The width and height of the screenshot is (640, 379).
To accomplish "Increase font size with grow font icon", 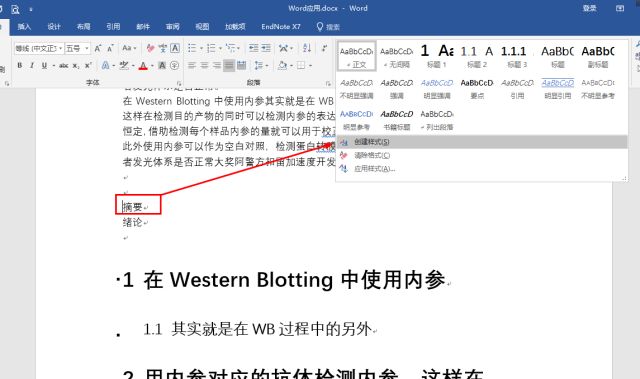I will coord(98,48).
